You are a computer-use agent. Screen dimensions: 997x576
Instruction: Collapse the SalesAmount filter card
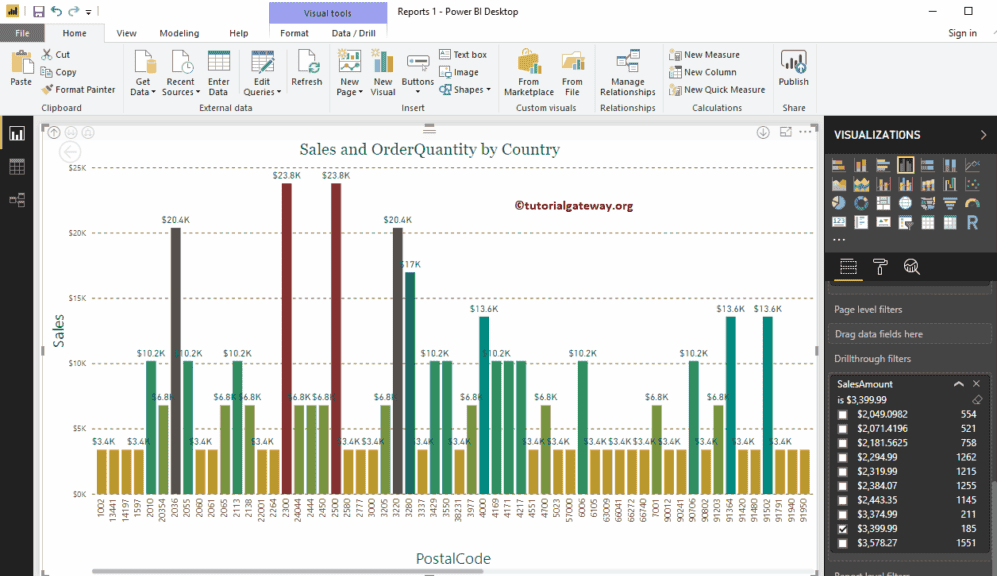pyautogui.click(x=959, y=384)
